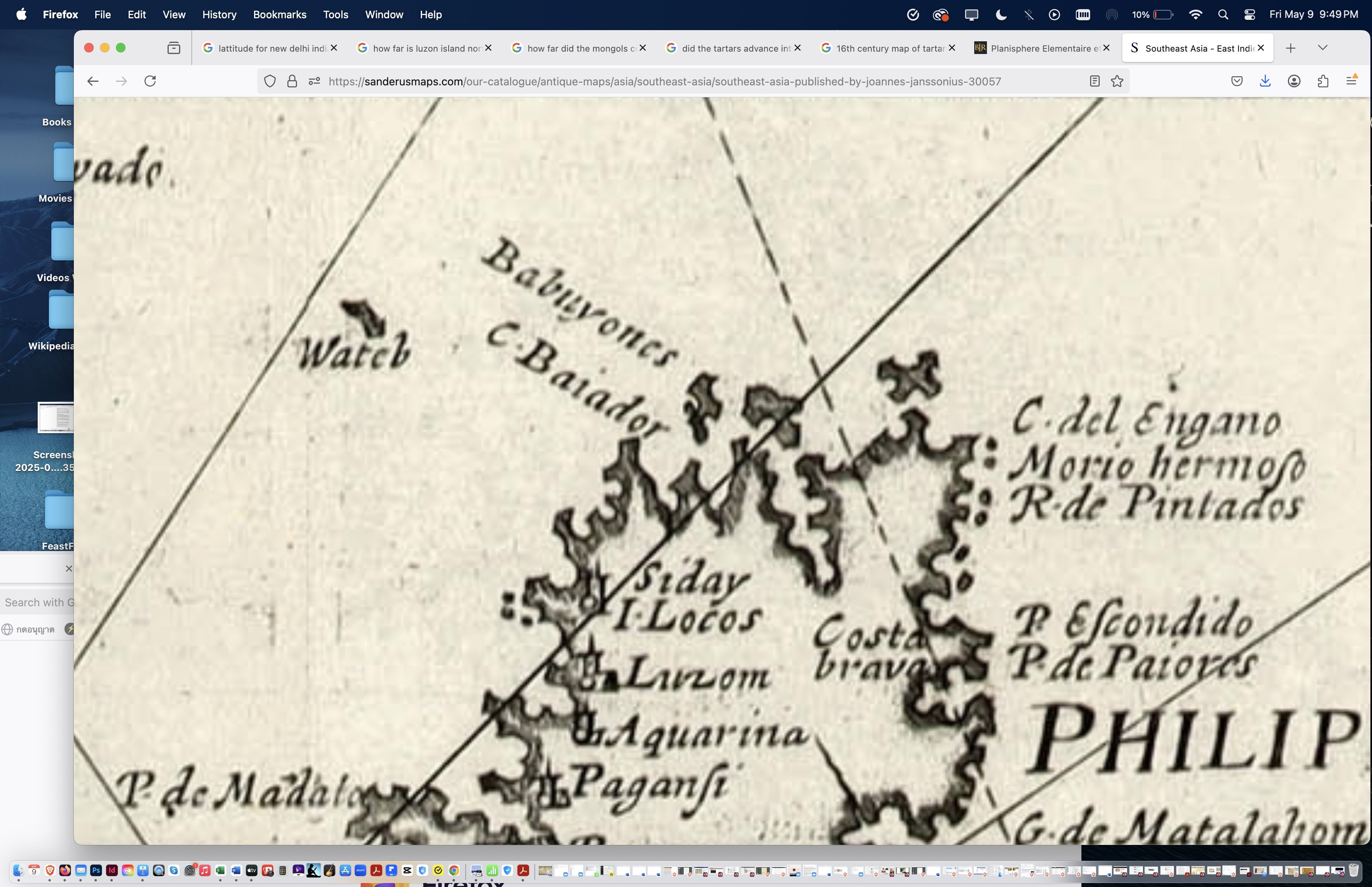Open the Window menu
1372x887 pixels.
(x=384, y=14)
